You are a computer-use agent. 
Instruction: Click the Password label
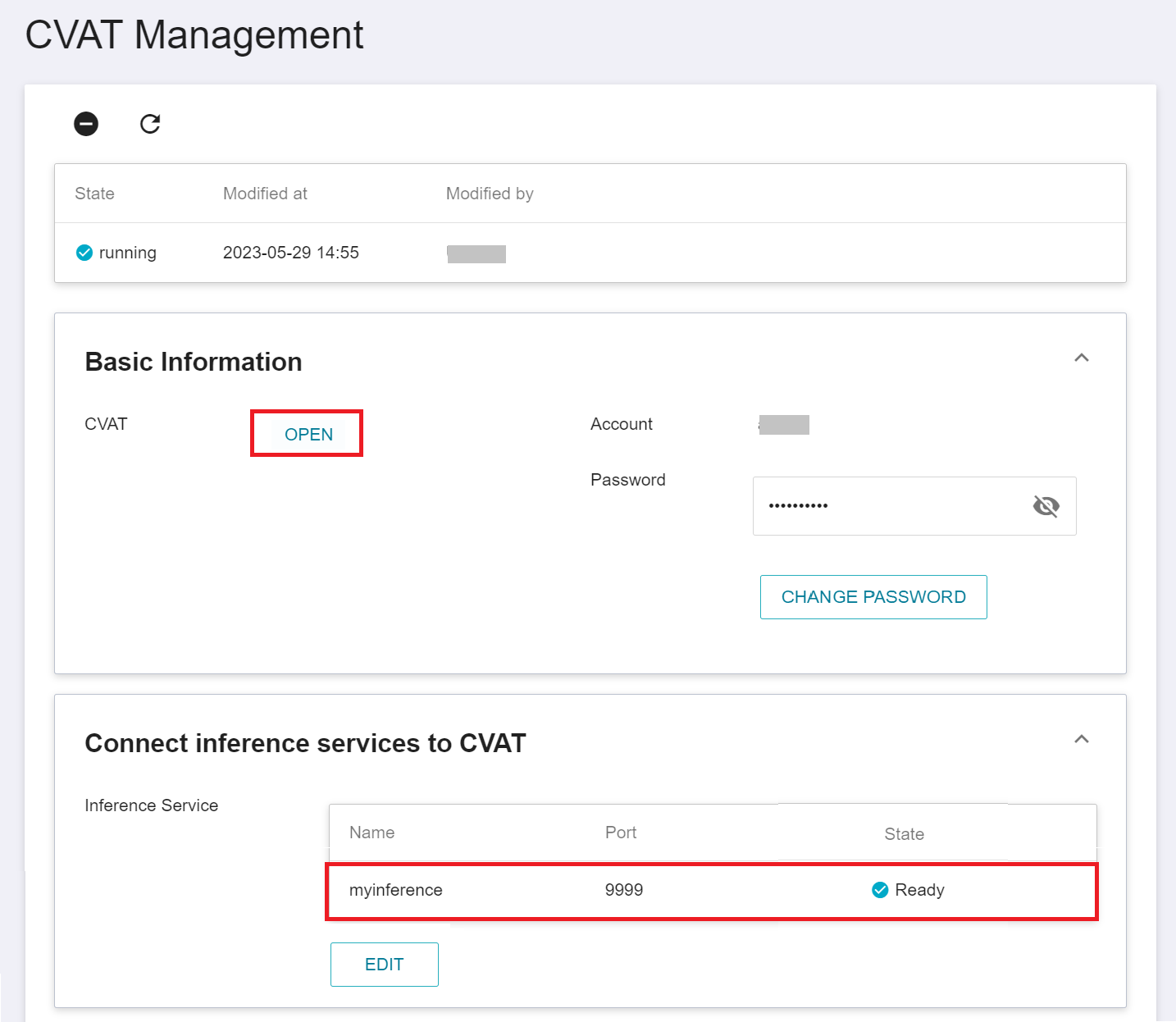[x=628, y=480]
